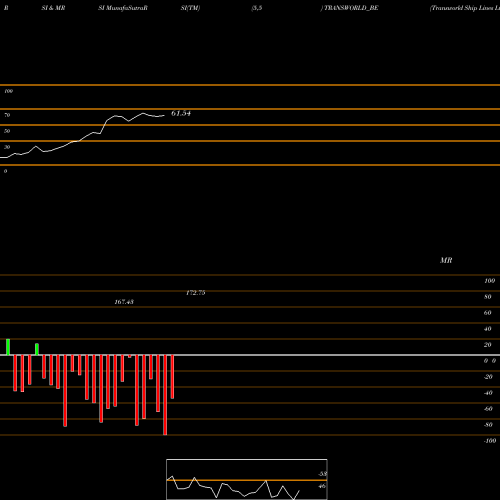Click the last red MR bar
The width and height of the screenshot is (500, 500).
(172, 377)
